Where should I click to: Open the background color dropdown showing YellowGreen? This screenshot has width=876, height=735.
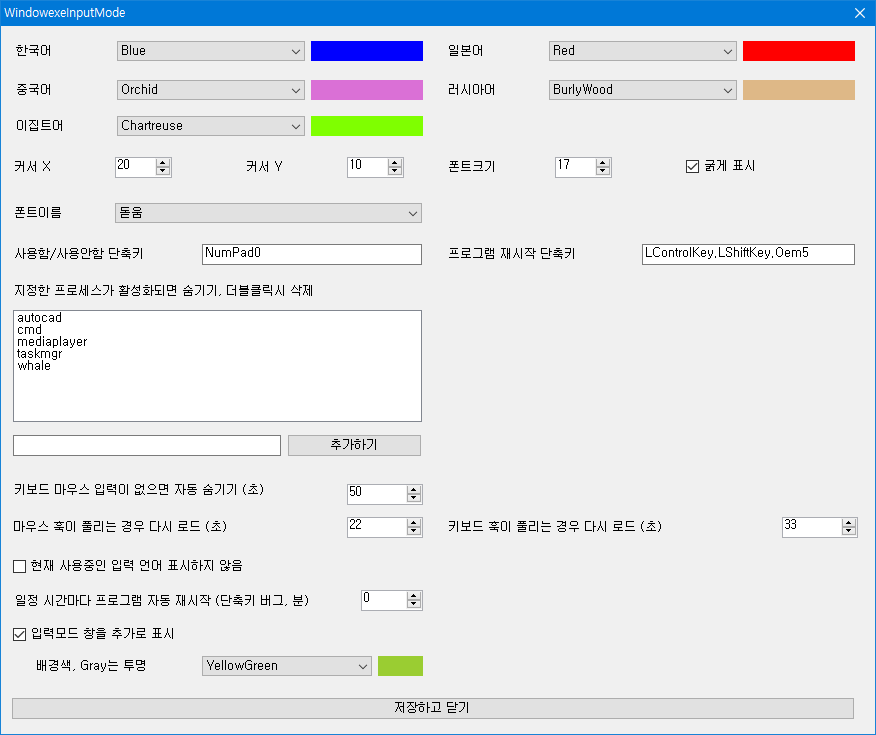(287, 666)
